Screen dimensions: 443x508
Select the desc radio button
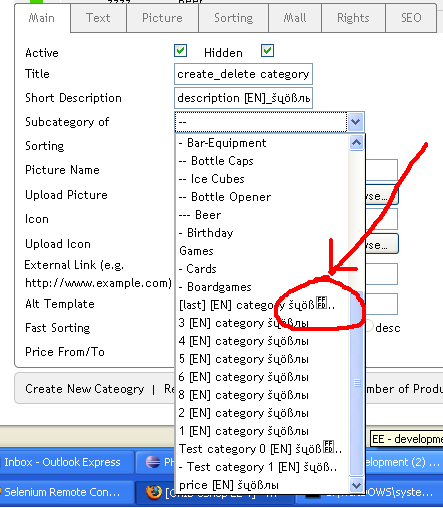pyautogui.click(x=369, y=327)
